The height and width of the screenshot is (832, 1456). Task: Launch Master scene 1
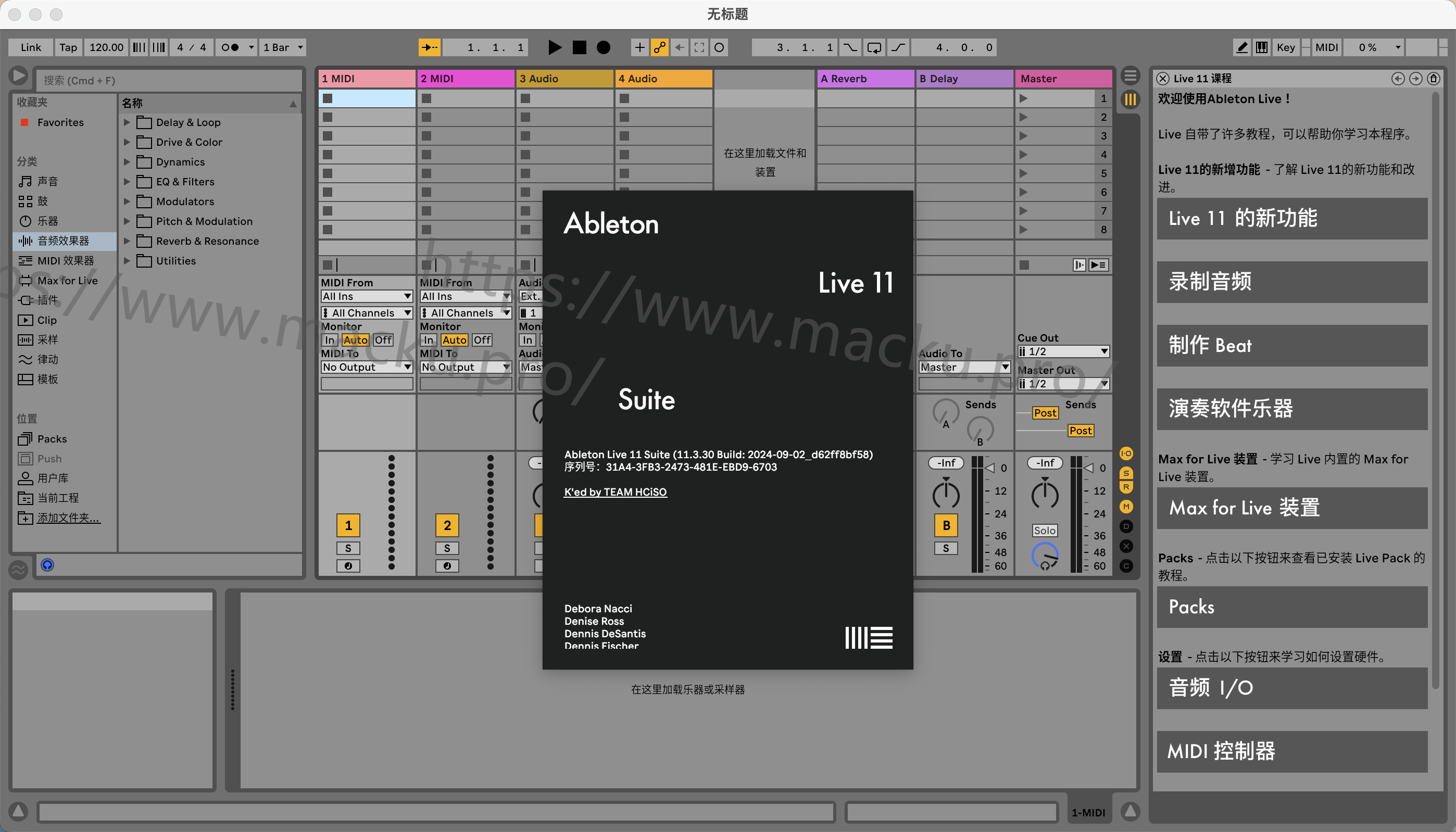[1023, 98]
